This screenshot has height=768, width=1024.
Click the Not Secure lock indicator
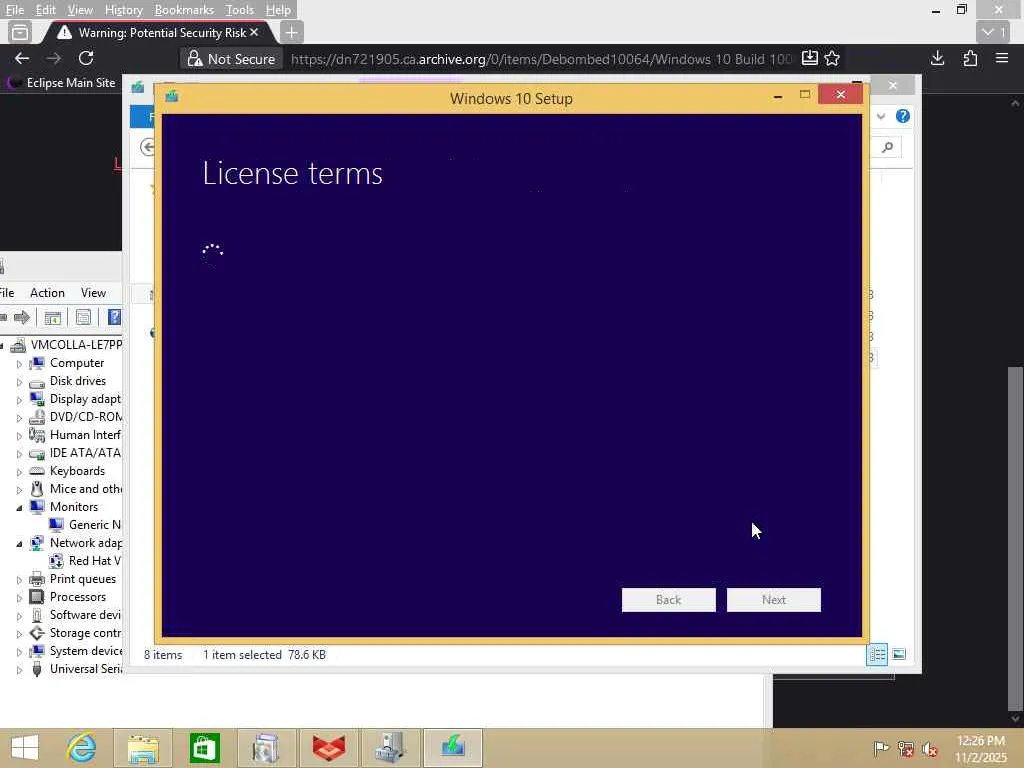click(x=231, y=59)
